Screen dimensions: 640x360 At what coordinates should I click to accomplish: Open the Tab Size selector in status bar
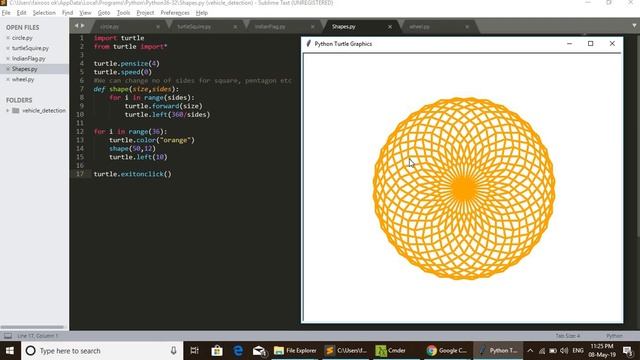(567, 336)
